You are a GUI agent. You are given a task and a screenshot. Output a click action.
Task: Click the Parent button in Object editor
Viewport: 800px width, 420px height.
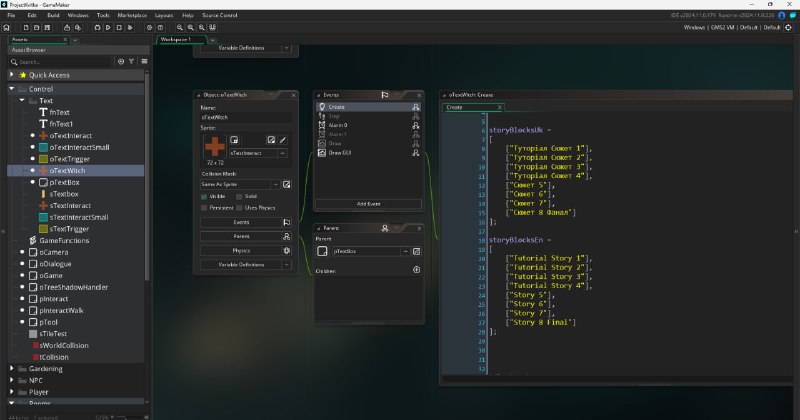pos(241,236)
